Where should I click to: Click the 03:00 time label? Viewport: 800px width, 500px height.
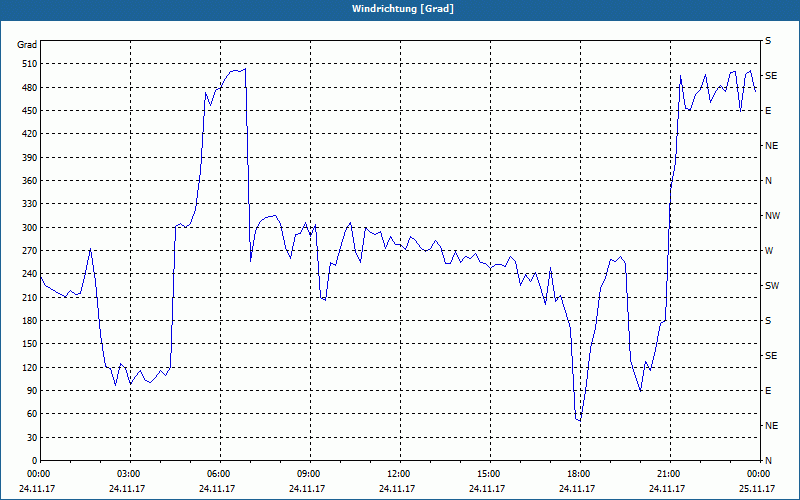coord(128,474)
